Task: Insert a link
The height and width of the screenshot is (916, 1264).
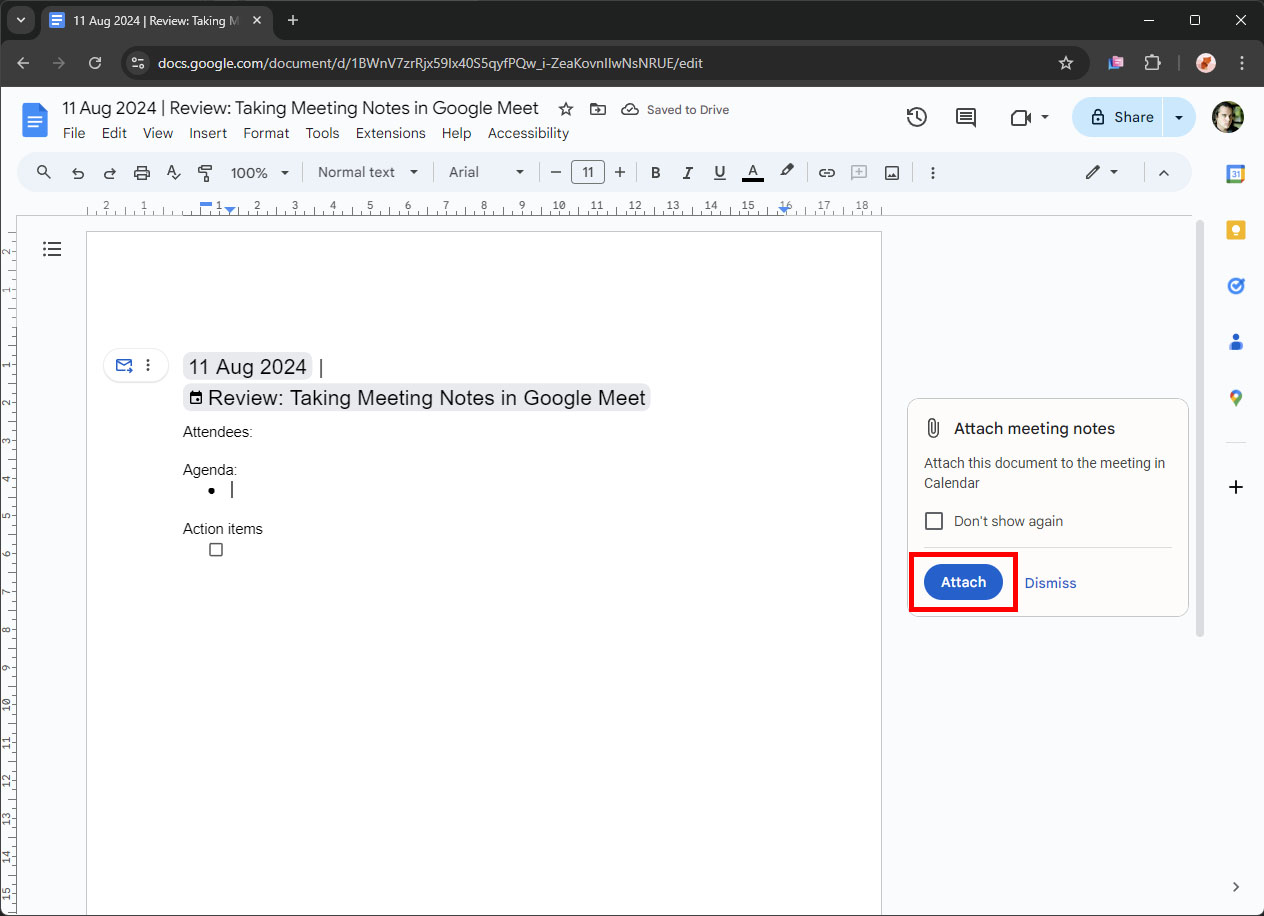Action: click(827, 173)
